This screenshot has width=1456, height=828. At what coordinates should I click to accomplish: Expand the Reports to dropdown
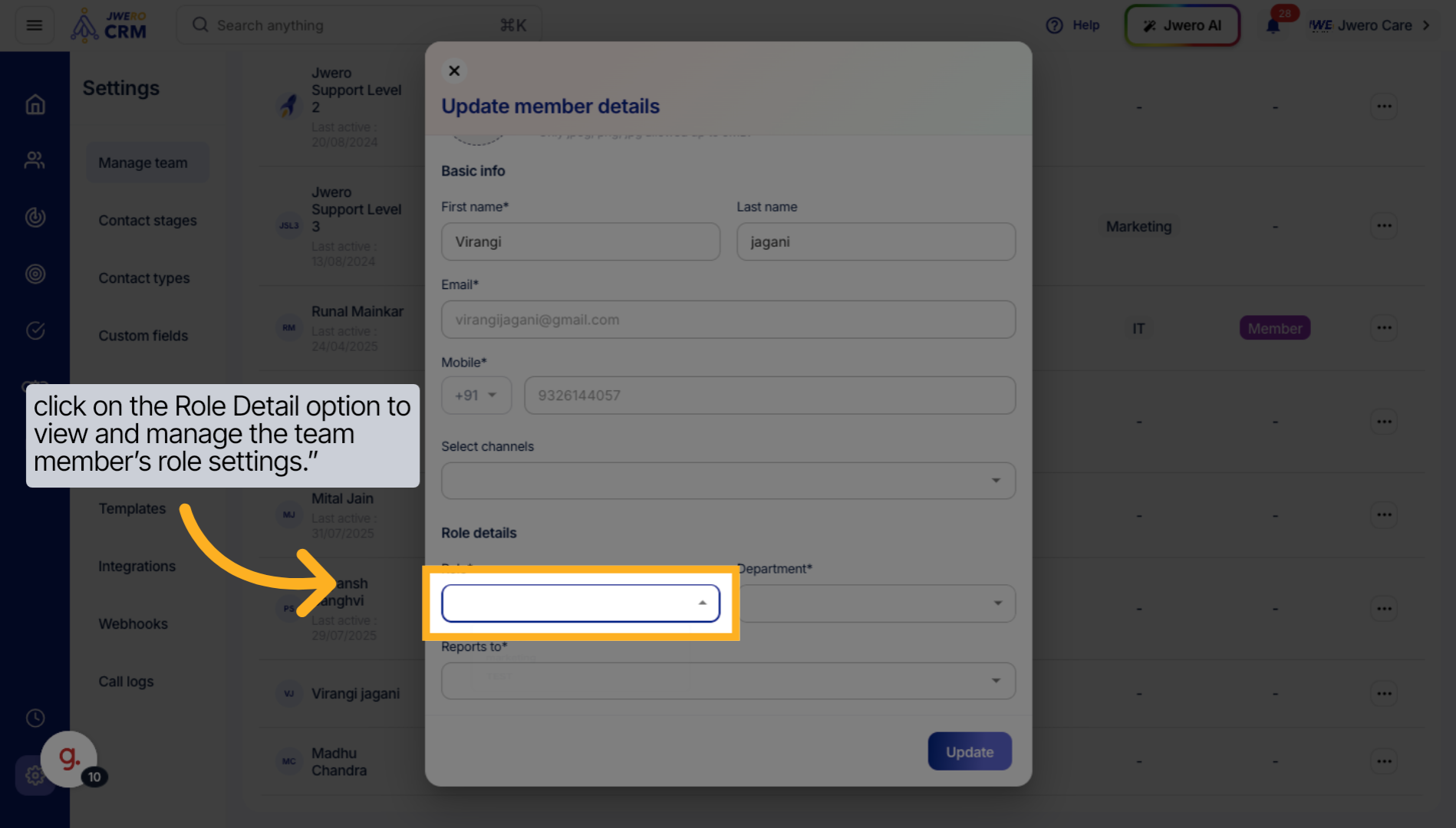(x=728, y=681)
